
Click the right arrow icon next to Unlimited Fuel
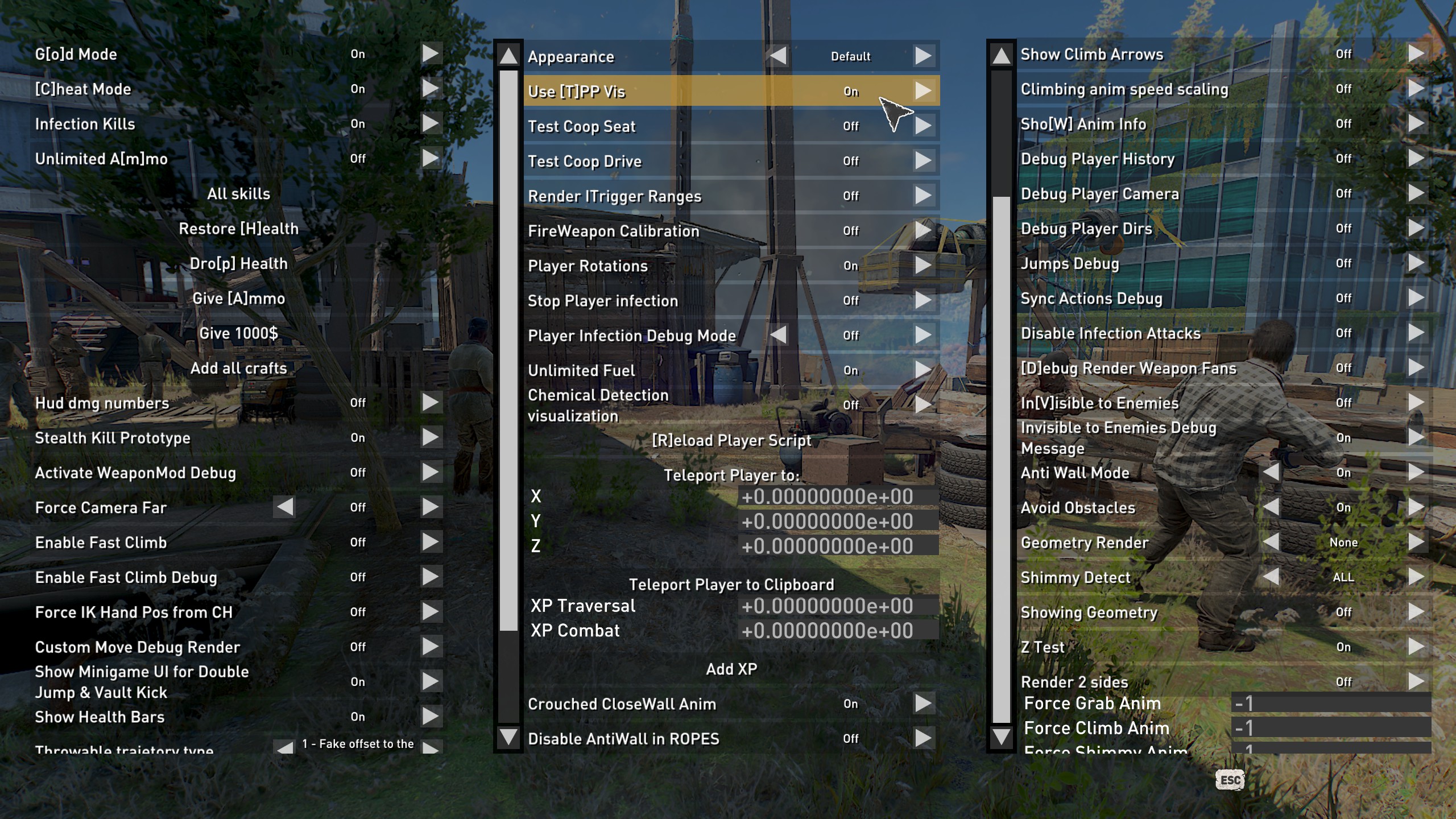click(922, 370)
